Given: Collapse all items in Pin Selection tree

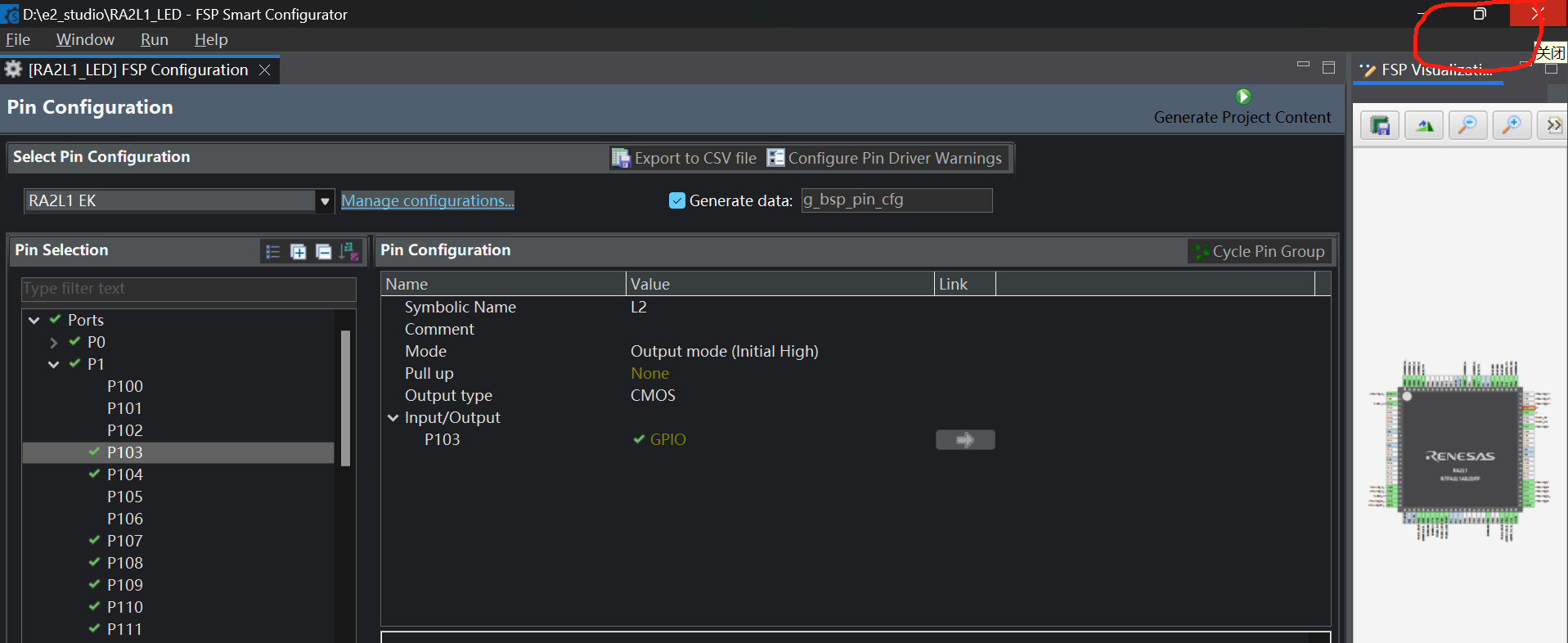Looking at the screenshot, I should [324, 252].
